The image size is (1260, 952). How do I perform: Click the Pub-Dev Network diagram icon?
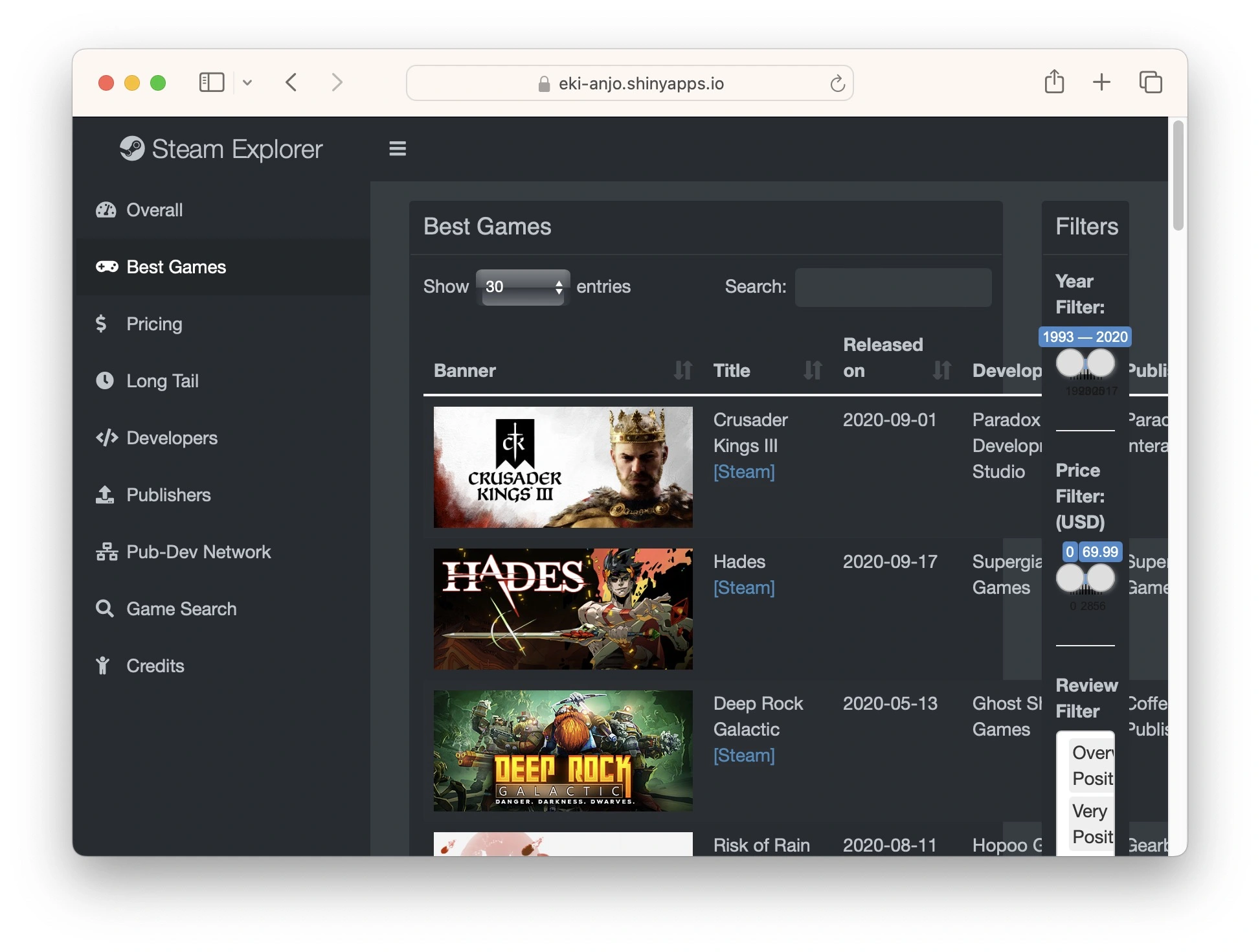point(106,552)
